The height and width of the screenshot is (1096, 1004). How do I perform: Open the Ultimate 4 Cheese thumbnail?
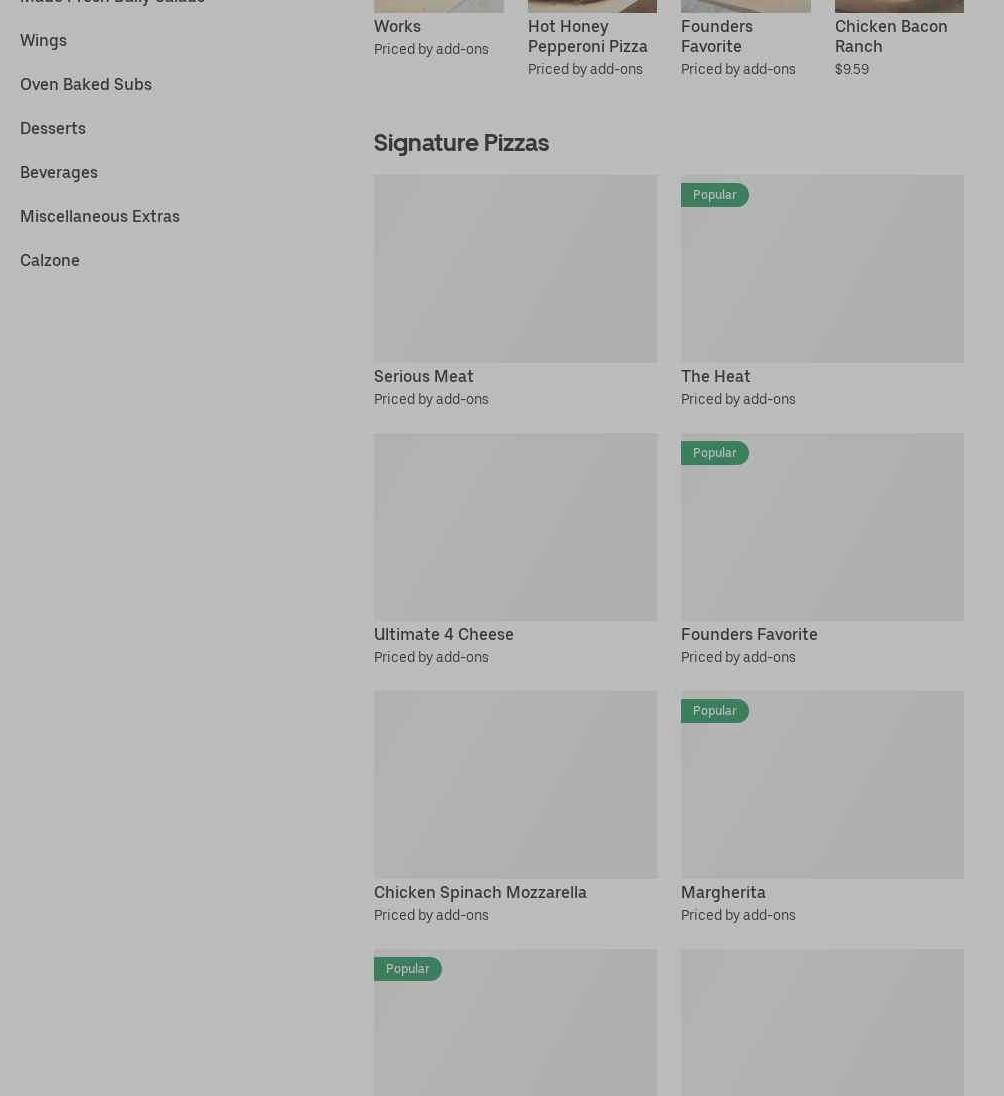click(515, 526)
